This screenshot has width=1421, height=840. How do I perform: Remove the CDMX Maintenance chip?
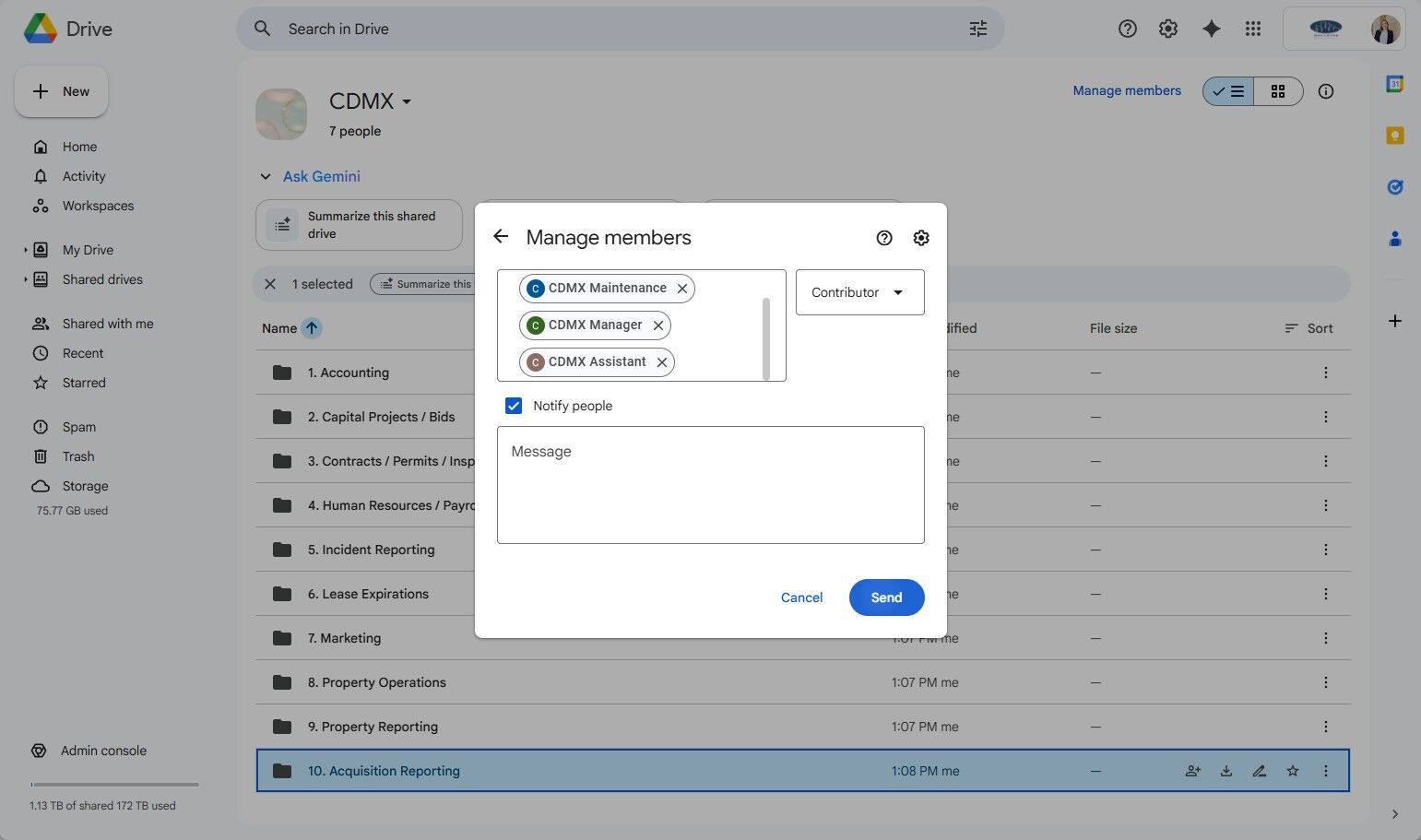coord(682,289)
